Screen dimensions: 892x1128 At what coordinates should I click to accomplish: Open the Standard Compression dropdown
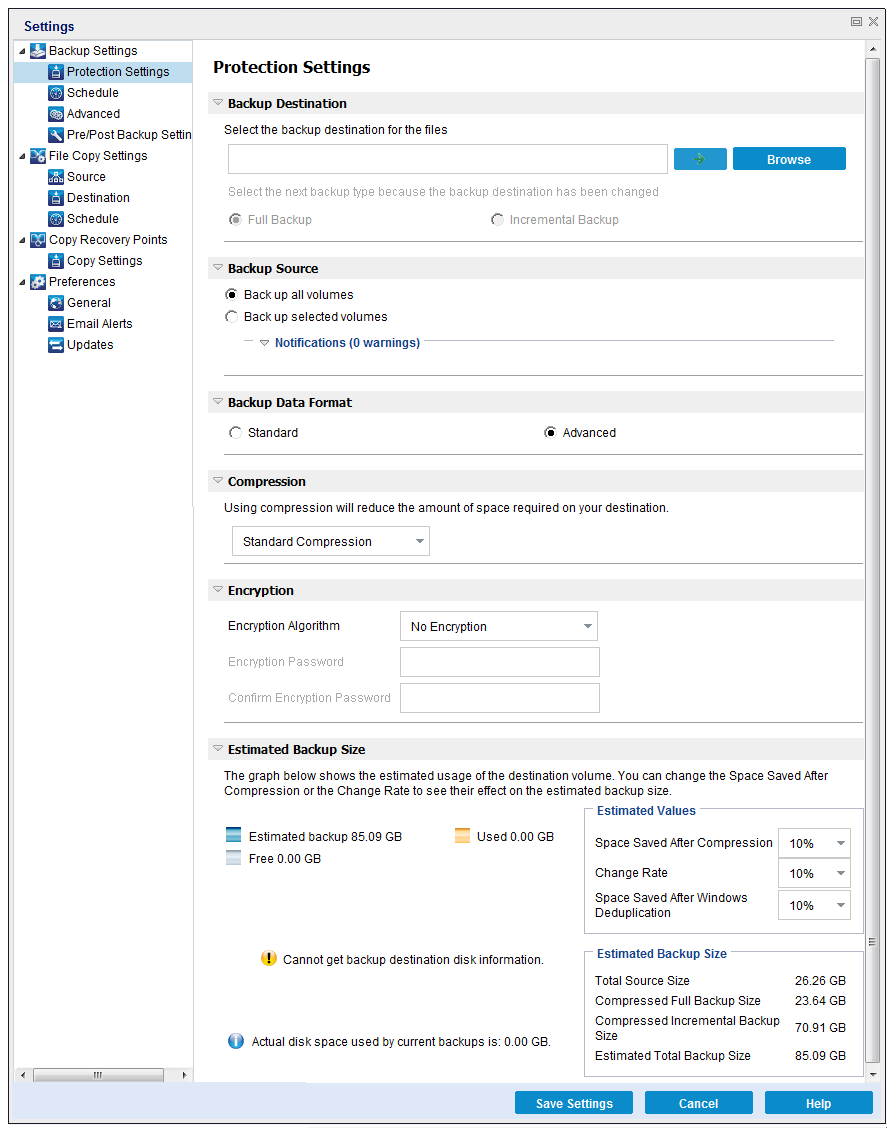[x=330, y=541]
